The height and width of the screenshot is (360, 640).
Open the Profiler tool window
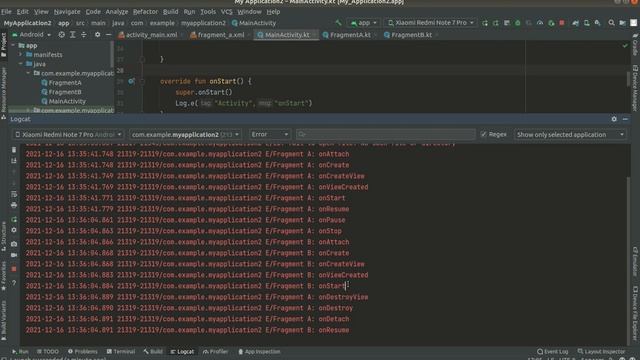pos(215,351)
